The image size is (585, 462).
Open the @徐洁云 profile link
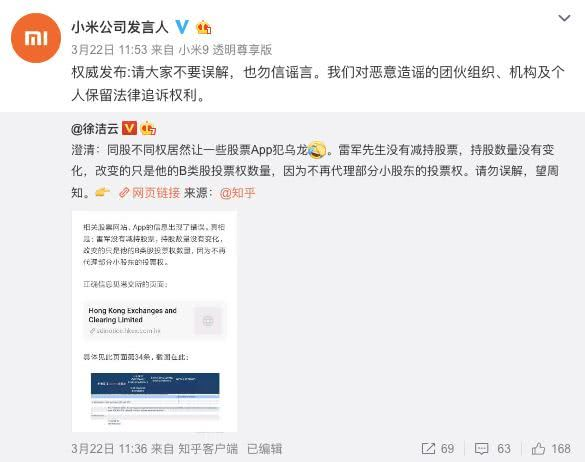tap(95, 129)
